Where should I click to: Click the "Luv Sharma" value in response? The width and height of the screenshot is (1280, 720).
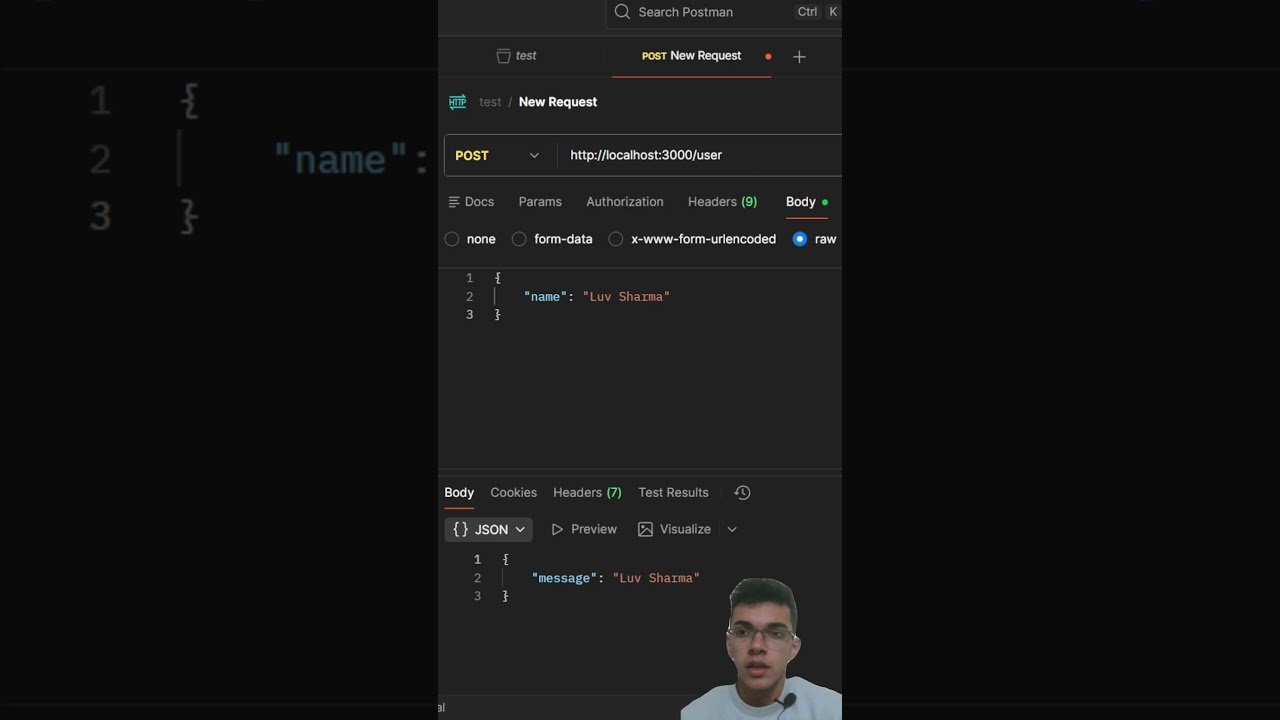pyautogui.click(x=656, y=579)
